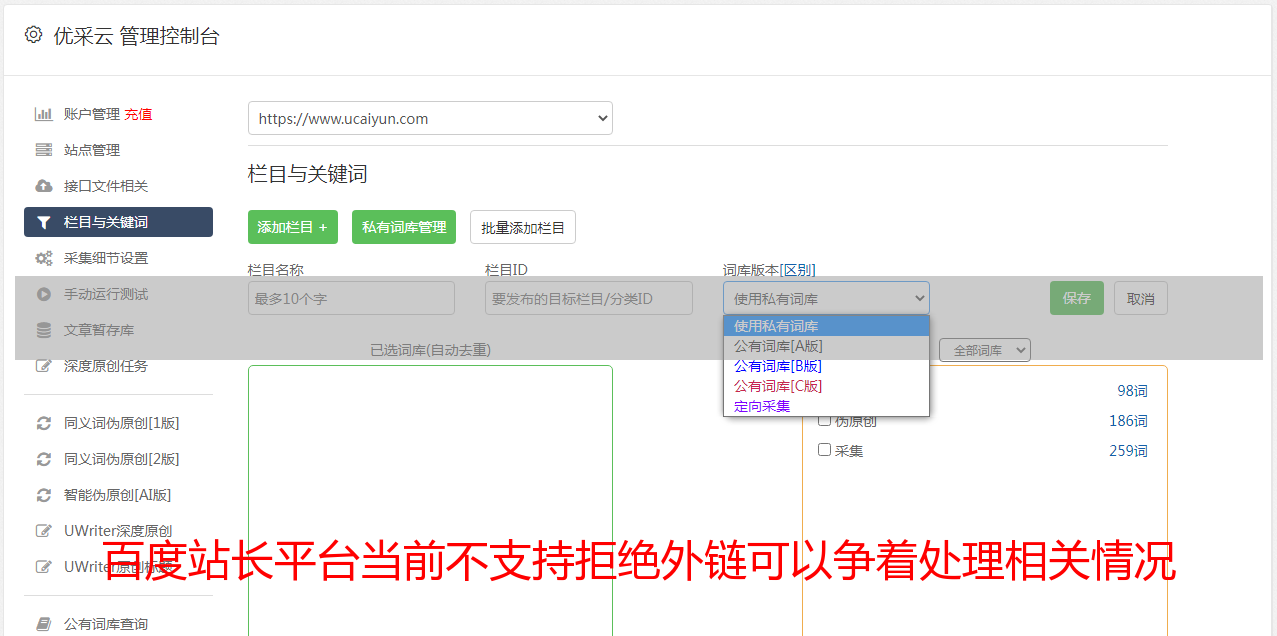Screen dimensions: 1277x636
Task: Click the book icon for 公有词库查询
Action: coord(43,624)
